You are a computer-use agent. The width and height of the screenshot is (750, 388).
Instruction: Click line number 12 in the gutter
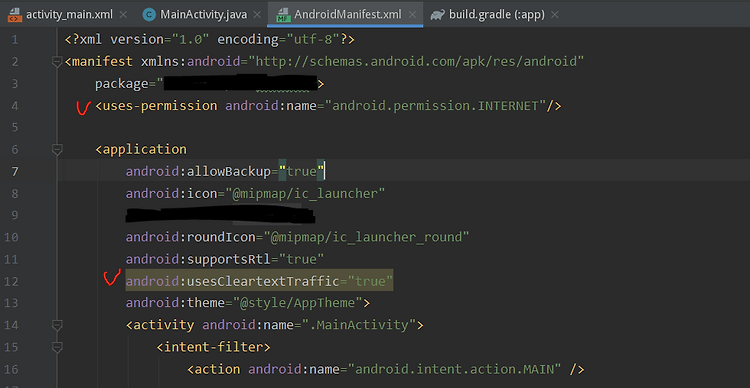click(x=11, y=281)
